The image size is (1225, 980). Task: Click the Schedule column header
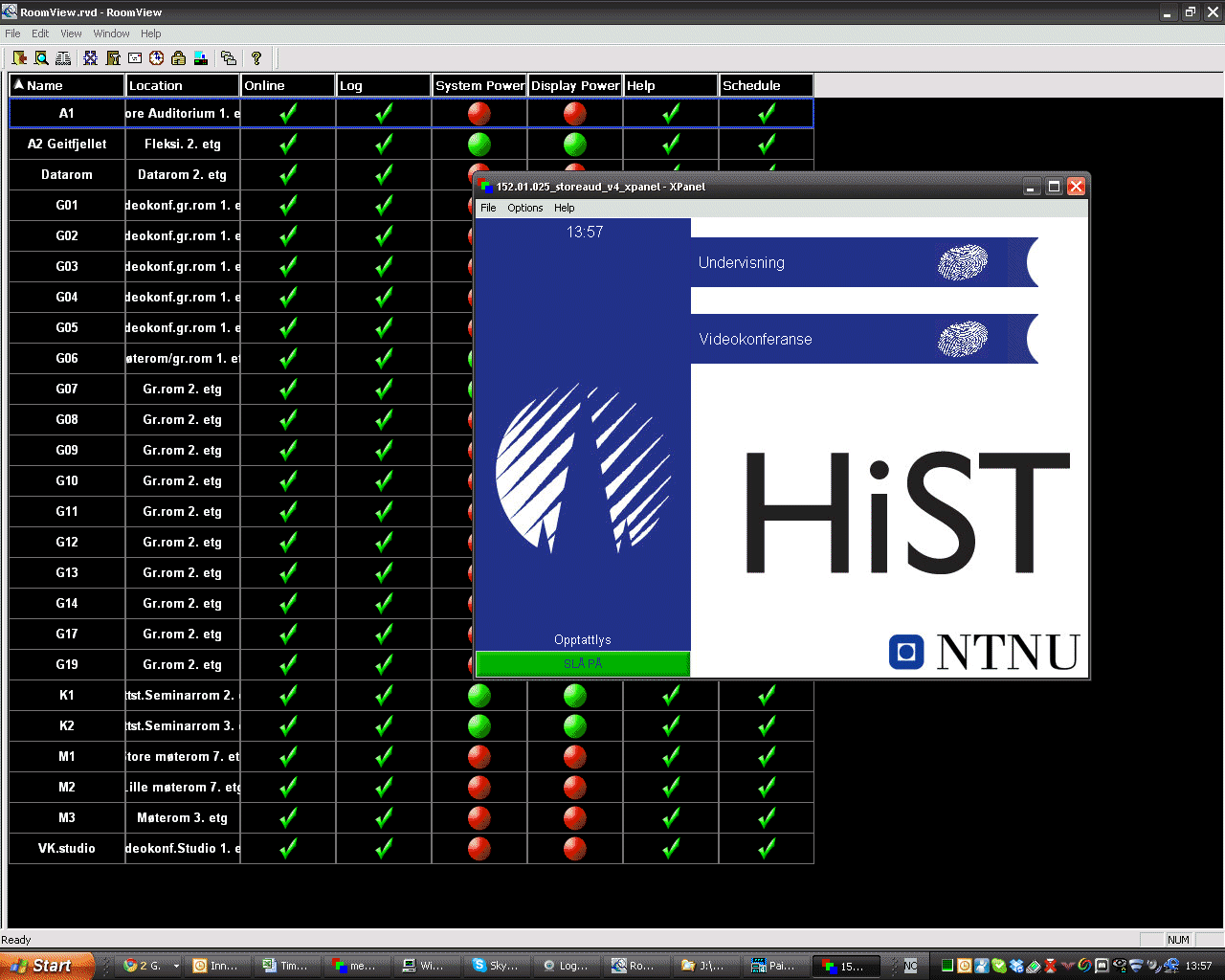(x=766, y=85)
